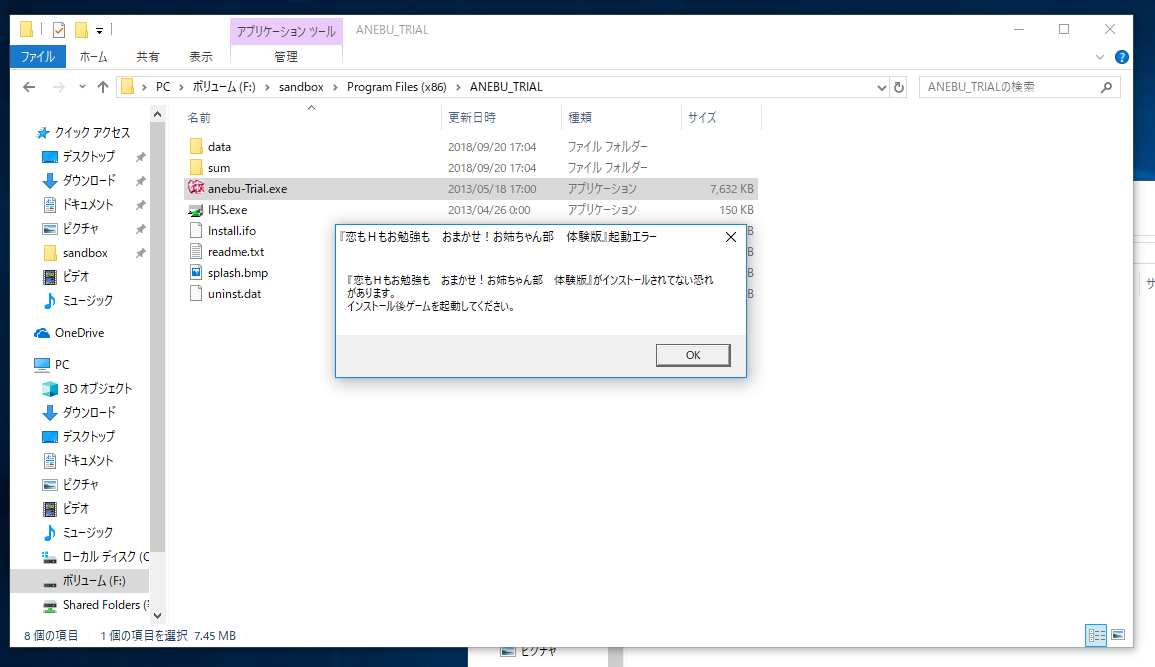The image size is (1155, 667).
Task: Switch to the ホーム ribbon tab
Action: pyautogui.click(x=94, y=57)
